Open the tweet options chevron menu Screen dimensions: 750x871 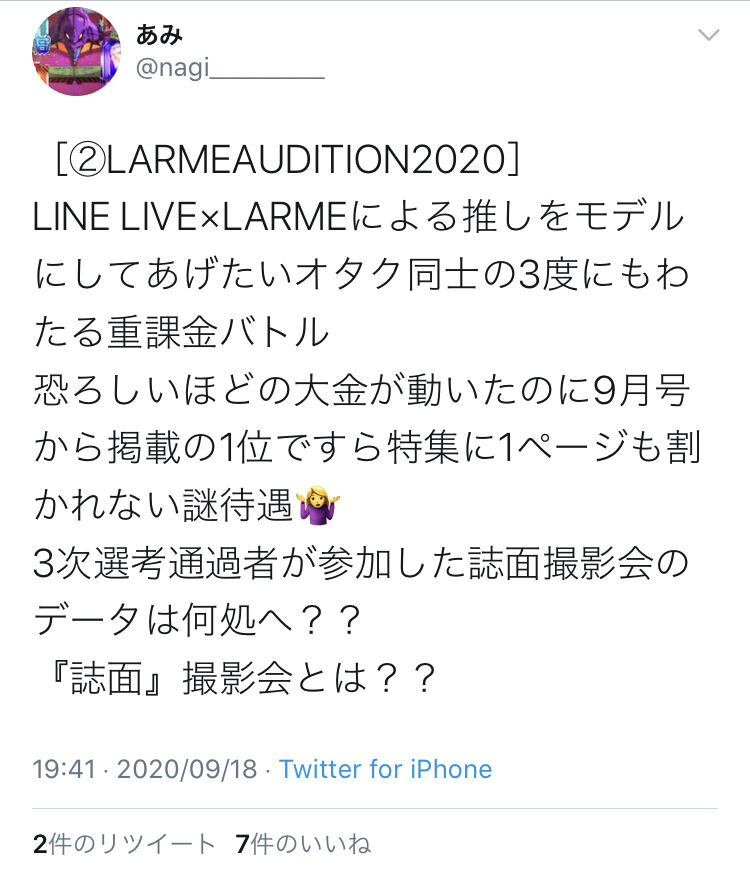pyautogui.click(x=708, y=35)
